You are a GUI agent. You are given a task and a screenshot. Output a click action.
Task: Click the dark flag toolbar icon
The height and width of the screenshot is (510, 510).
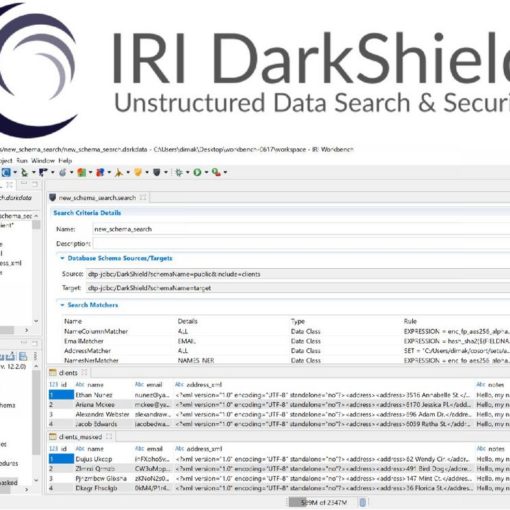(43, 172)
